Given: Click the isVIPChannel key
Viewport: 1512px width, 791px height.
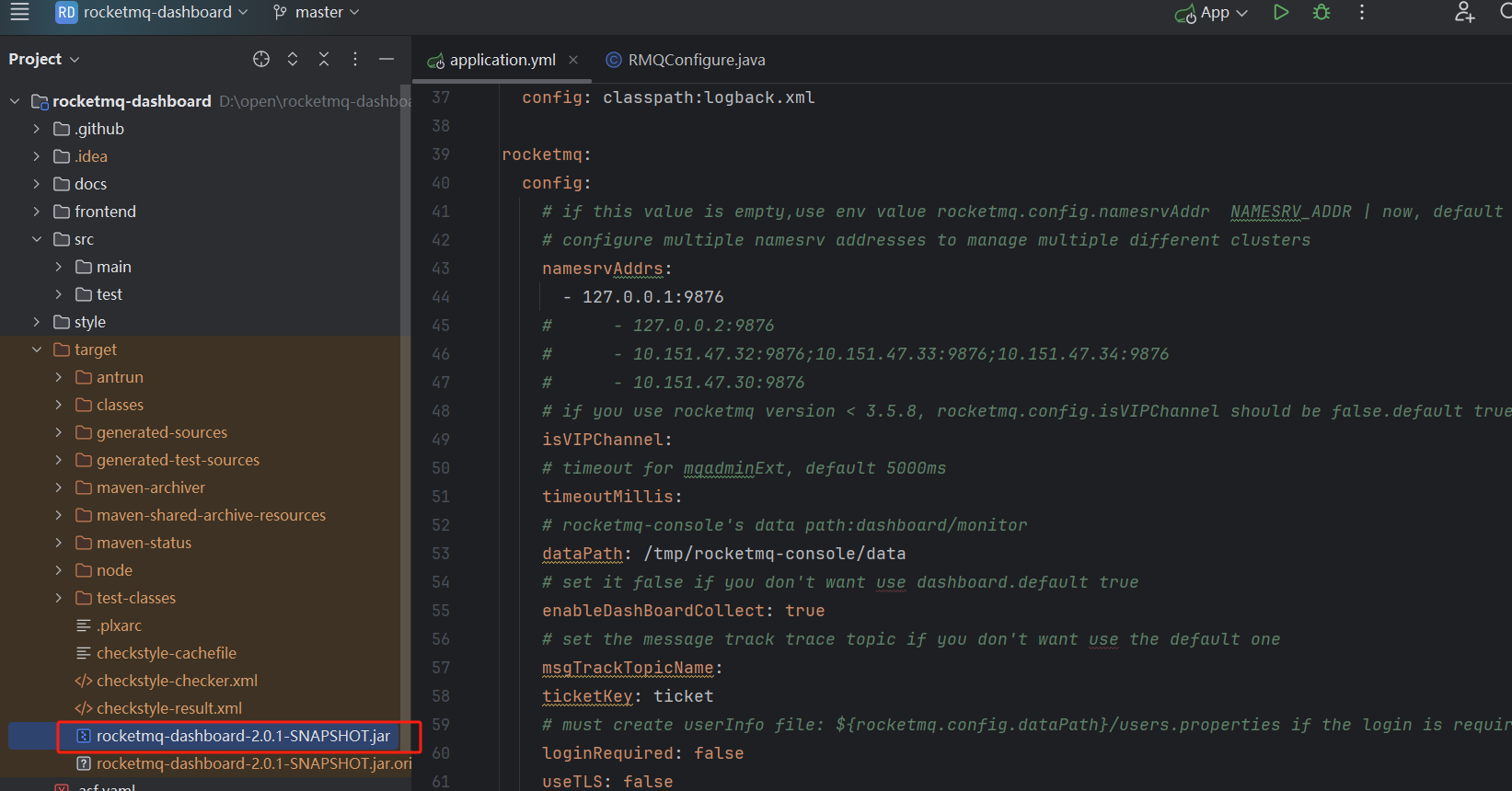Looking at the screenshot, I should tap(603, 440).
